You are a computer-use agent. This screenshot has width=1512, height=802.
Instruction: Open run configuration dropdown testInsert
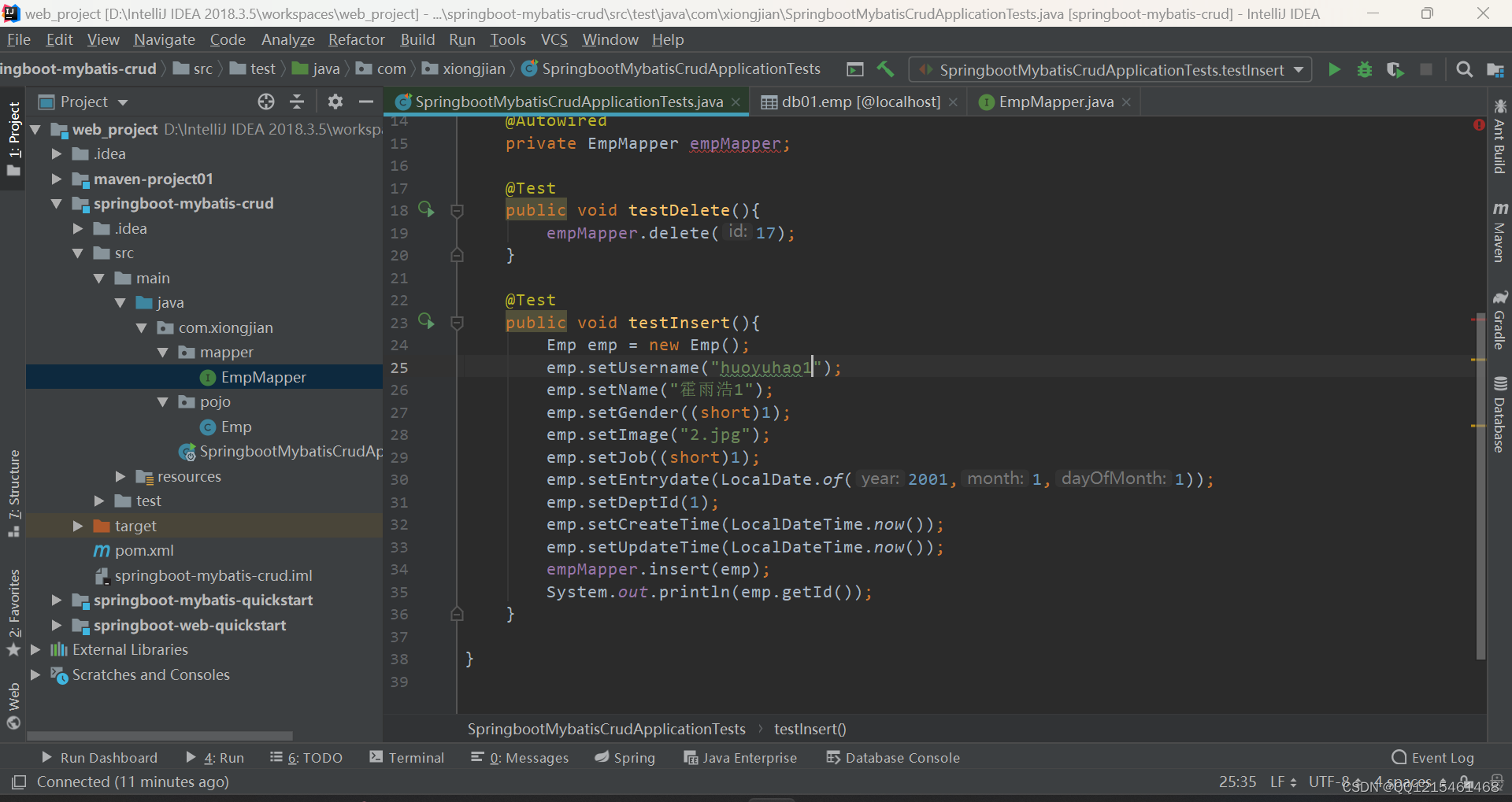(x=1110, y=70)
